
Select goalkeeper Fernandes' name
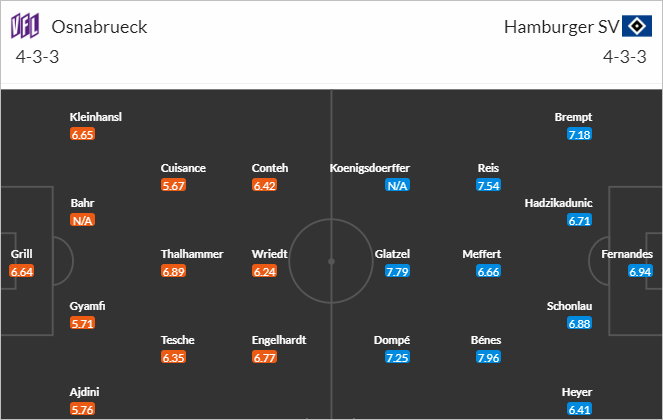[x=627, y=254]
